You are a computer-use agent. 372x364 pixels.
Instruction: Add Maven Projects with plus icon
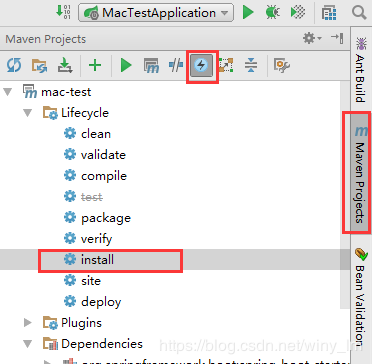click(95, 65)
